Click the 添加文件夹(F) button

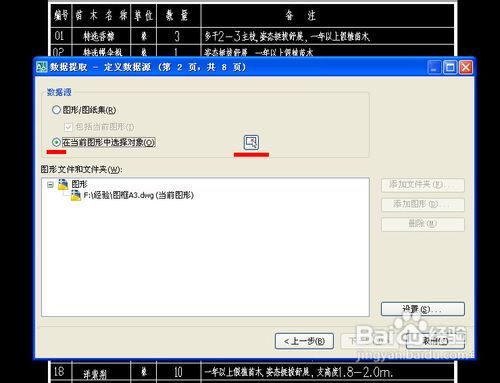tap(423, 185)
